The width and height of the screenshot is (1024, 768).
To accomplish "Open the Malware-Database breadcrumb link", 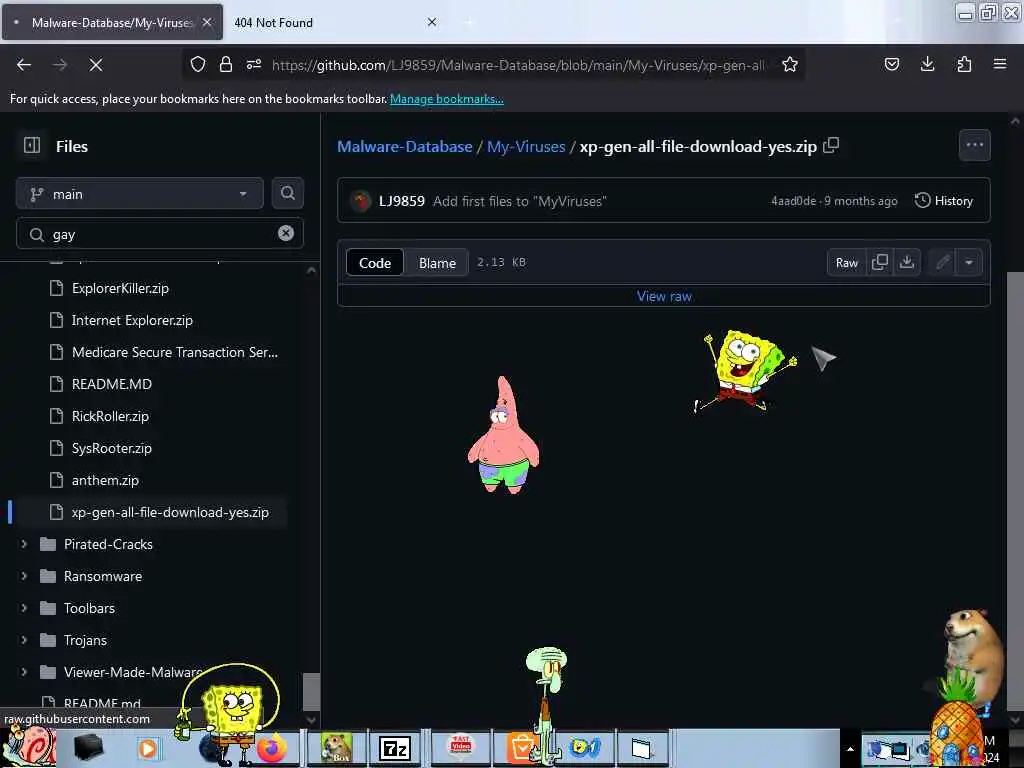I will point(404,146).
